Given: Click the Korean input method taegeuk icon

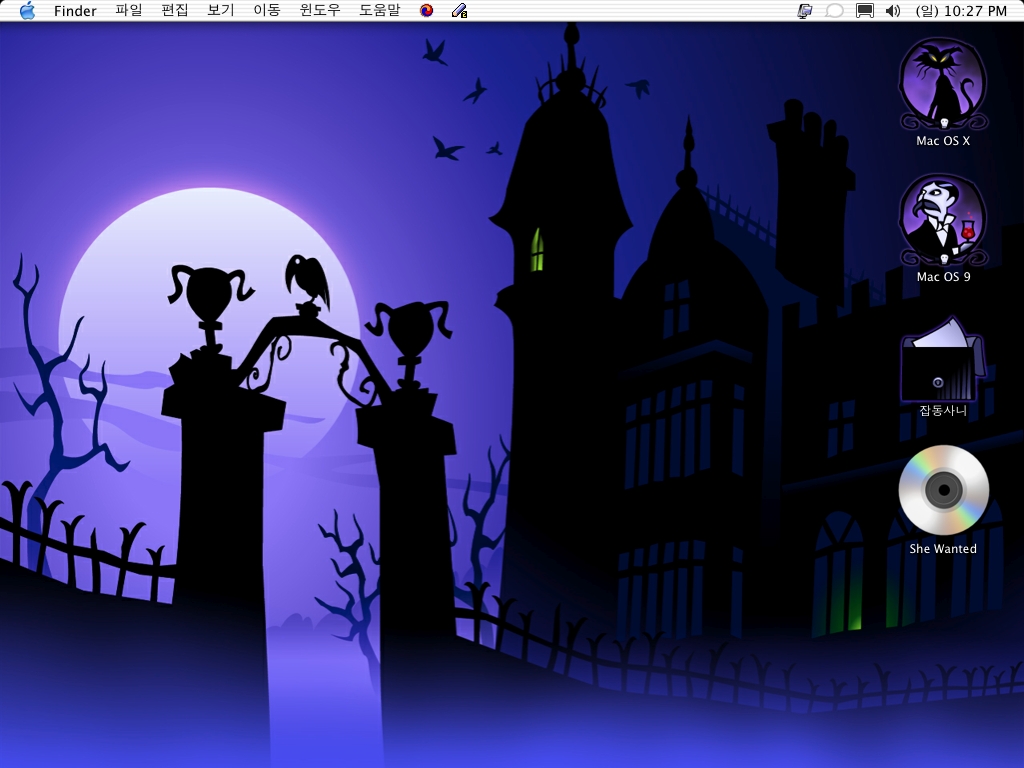Looking at the screenshot, I should pos(427,11).
